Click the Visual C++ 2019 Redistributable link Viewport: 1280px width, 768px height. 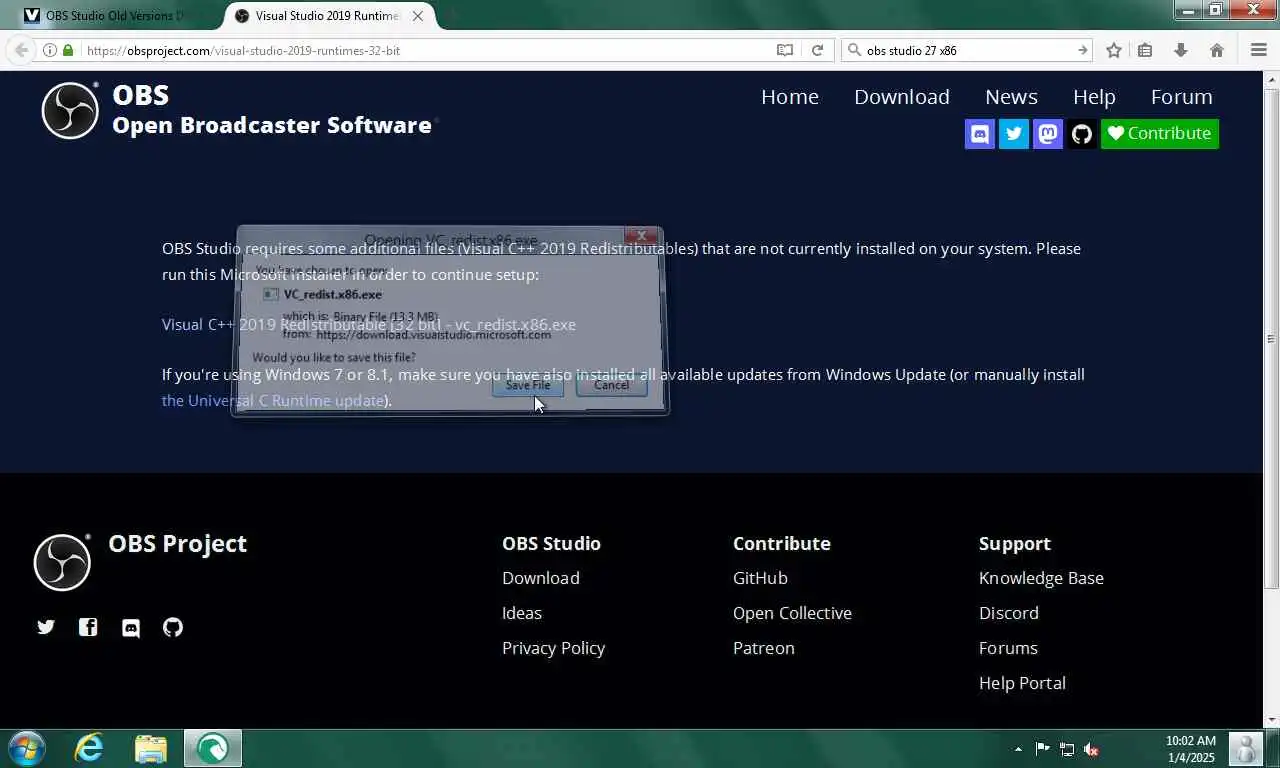point(369,324)
